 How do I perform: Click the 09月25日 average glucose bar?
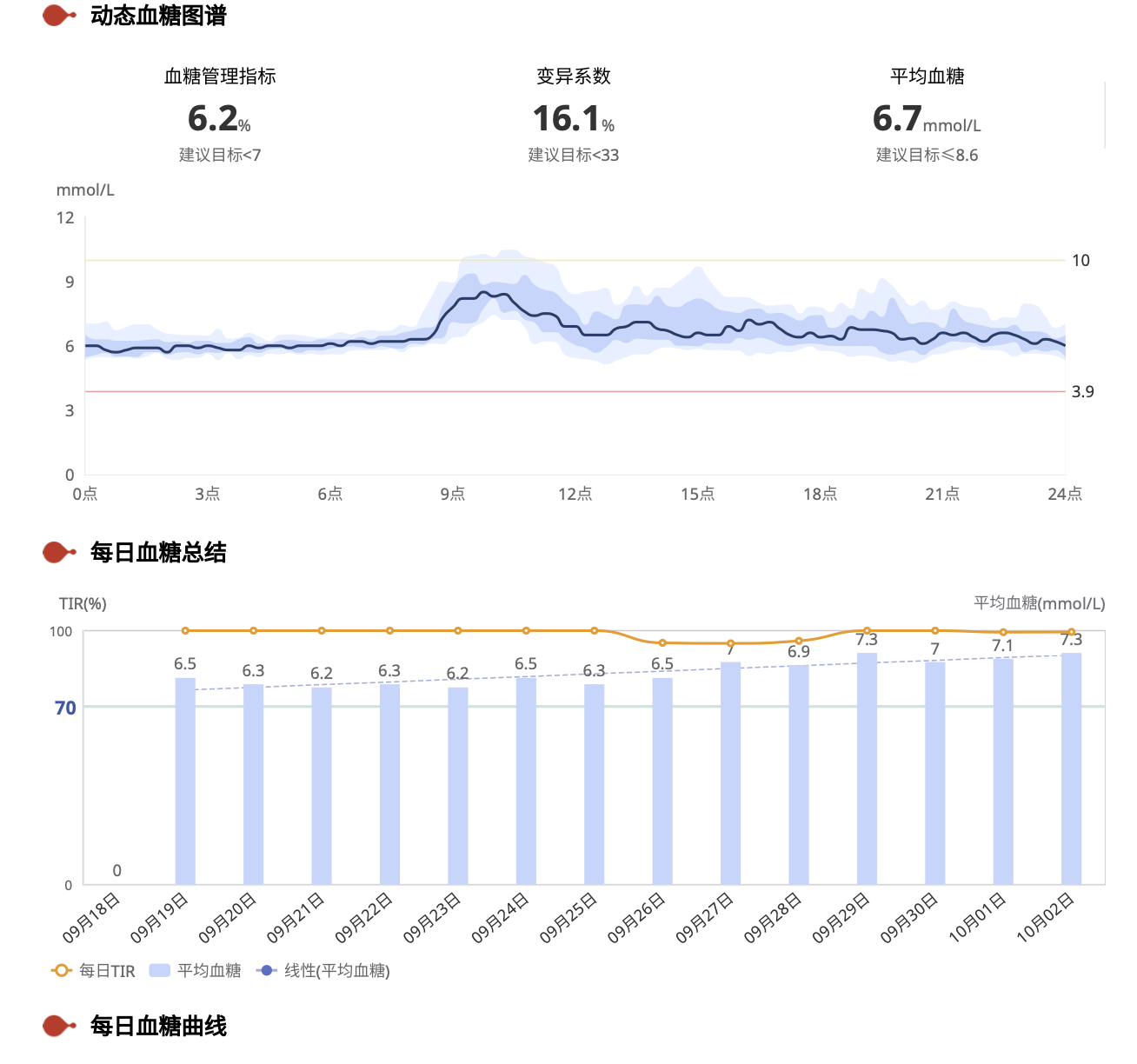click(x=595, y=784)
